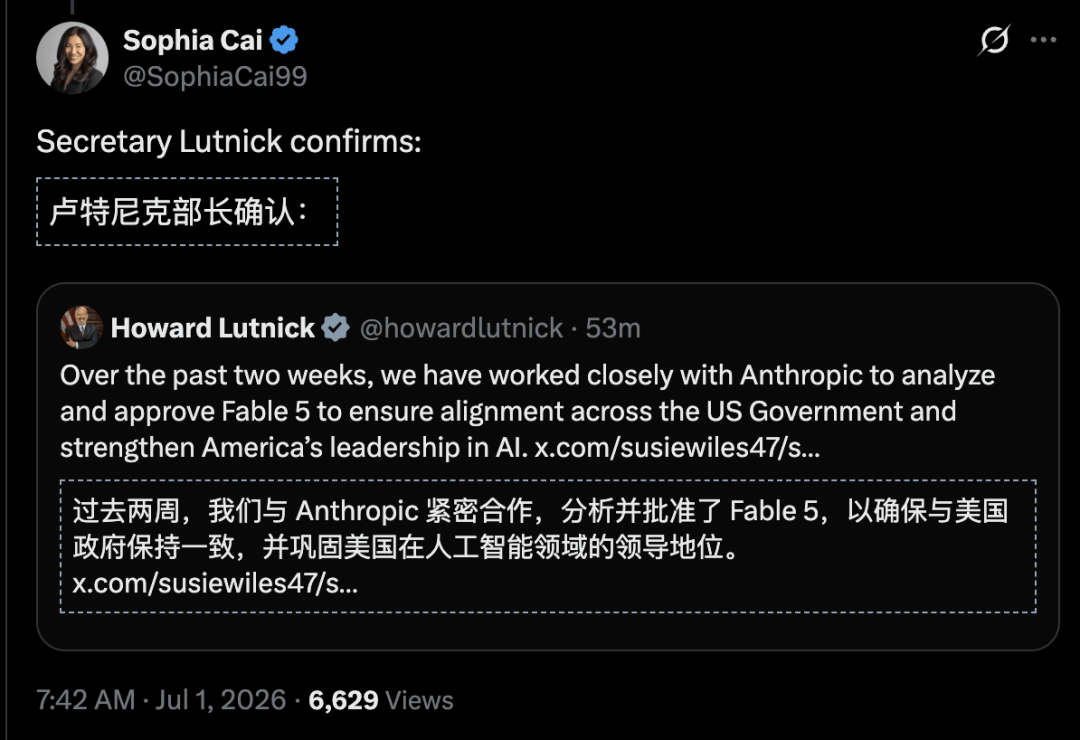Click the blue verified badge beside Sophia Cai
1080x740 pixels.
click(x=284, y=40)
